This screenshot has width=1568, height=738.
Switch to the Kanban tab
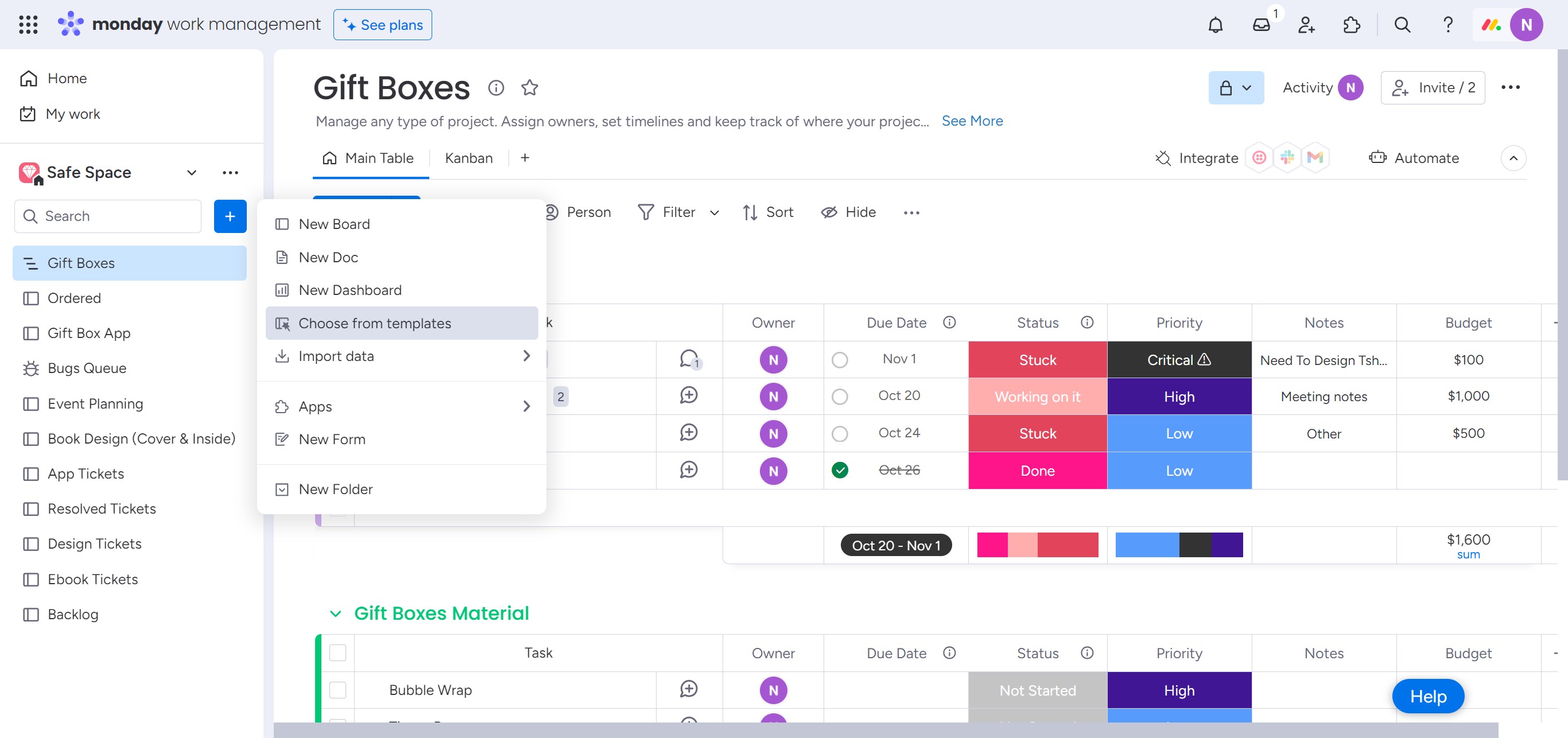pyautogui.click(x=468, y=158)
